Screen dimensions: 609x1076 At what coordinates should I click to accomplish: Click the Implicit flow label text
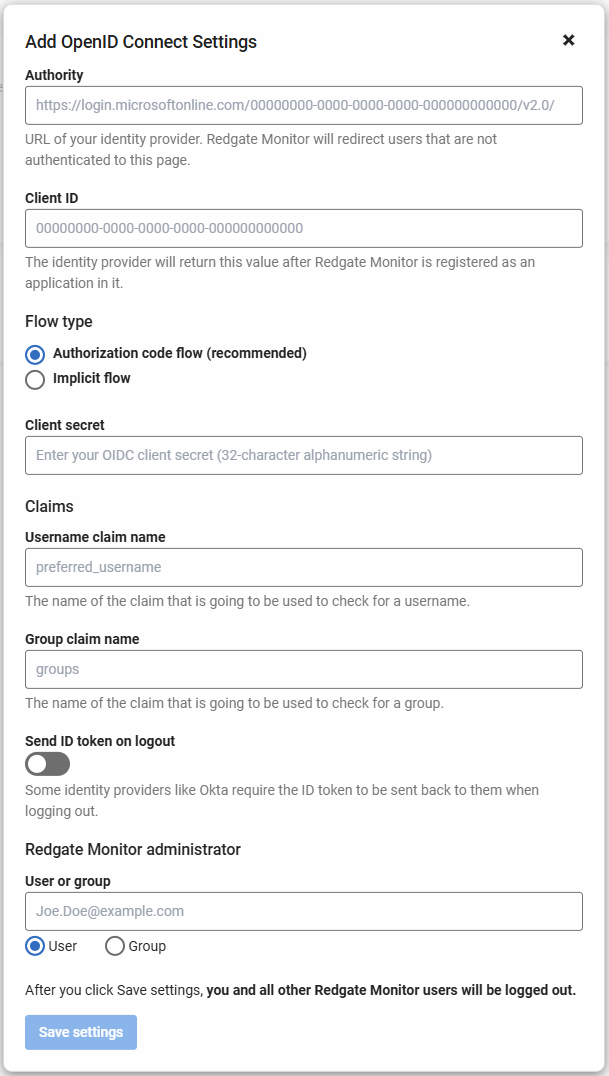pyautogui.click(x=92, y=378)
